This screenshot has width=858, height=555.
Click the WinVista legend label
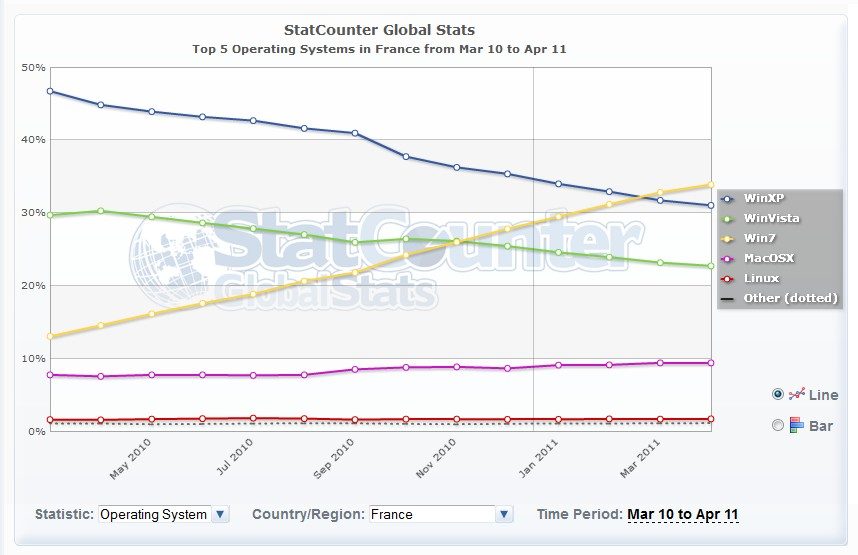click(x=772, y=218)
